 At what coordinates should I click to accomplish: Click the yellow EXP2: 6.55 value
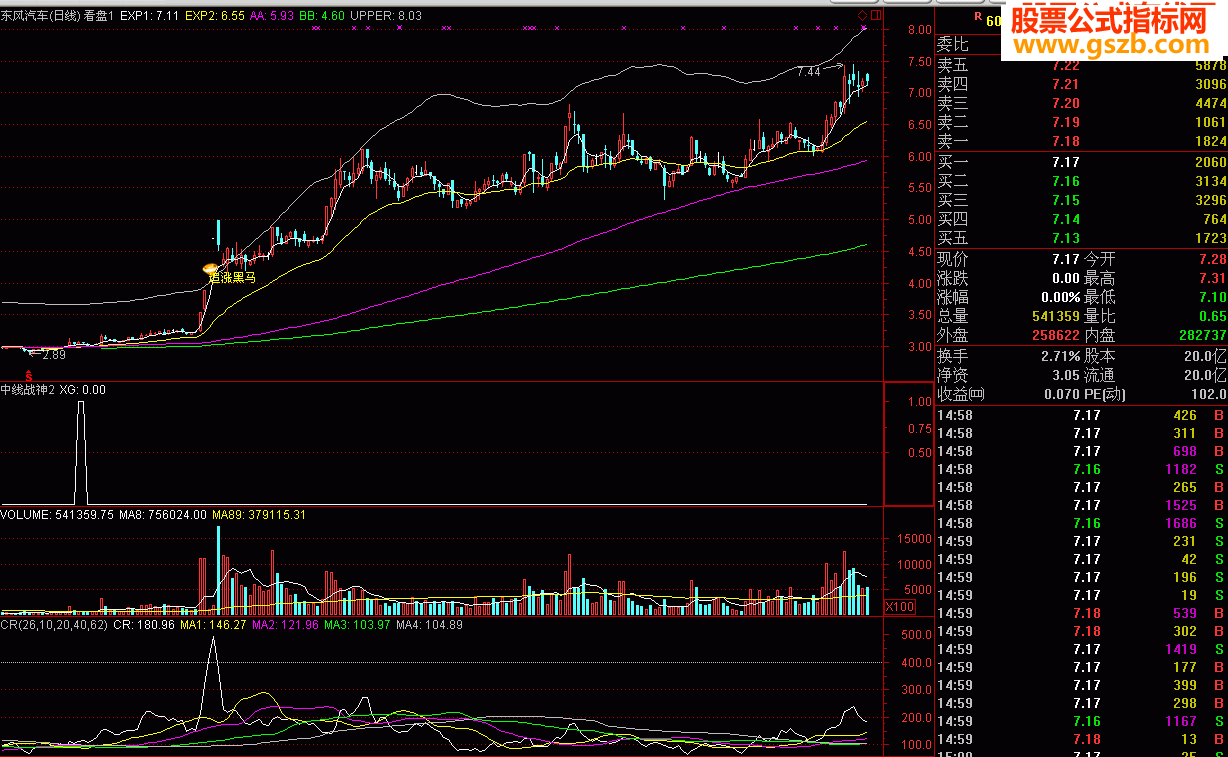tap(215, 16)
